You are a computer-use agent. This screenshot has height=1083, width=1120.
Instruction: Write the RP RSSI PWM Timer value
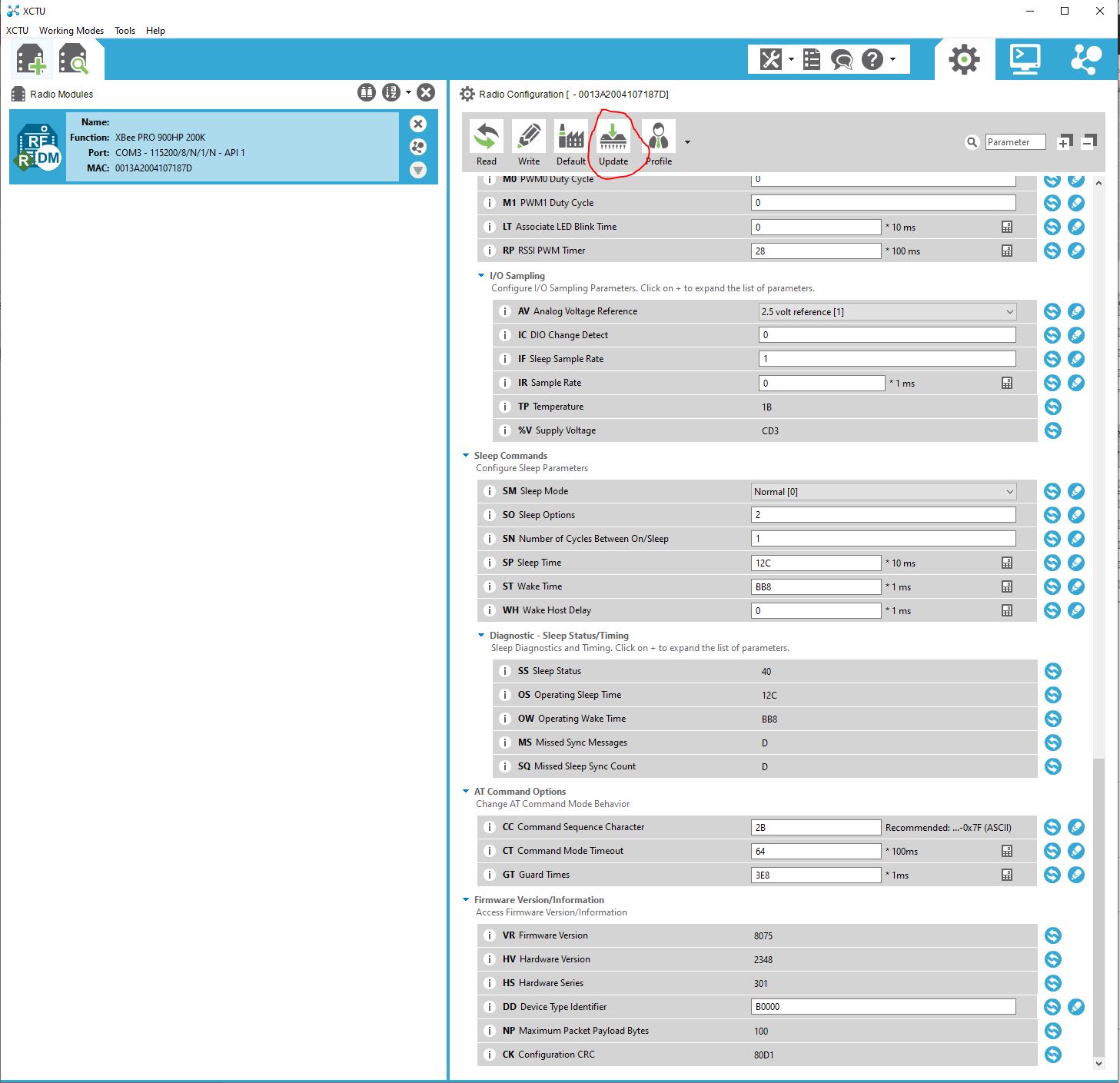coord(1076,251)
